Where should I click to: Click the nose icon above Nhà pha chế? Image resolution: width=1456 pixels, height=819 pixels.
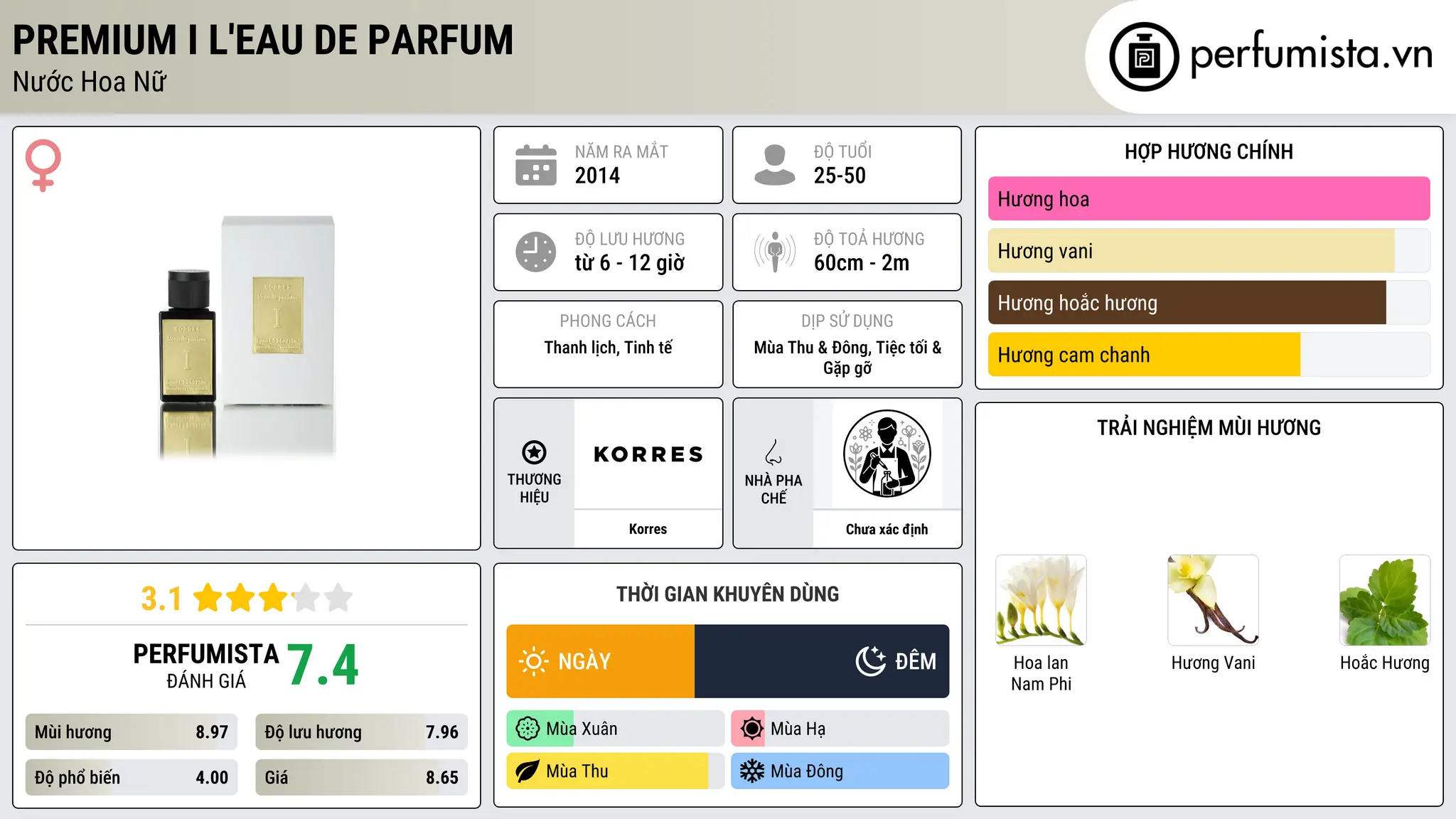tap(773, 452)
